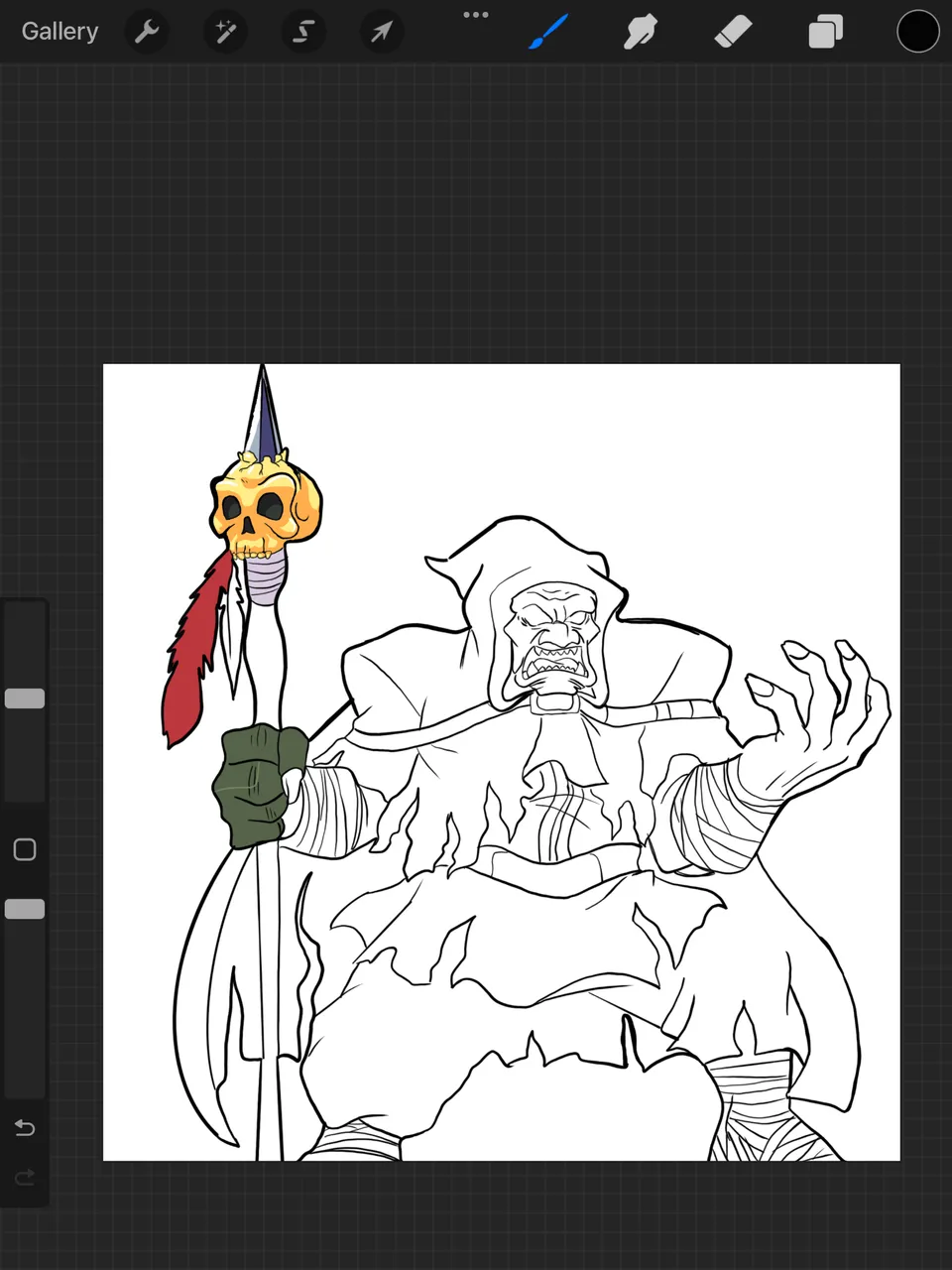
Task: Open the Adjustments magic wand menu
Action: [225, 33]
